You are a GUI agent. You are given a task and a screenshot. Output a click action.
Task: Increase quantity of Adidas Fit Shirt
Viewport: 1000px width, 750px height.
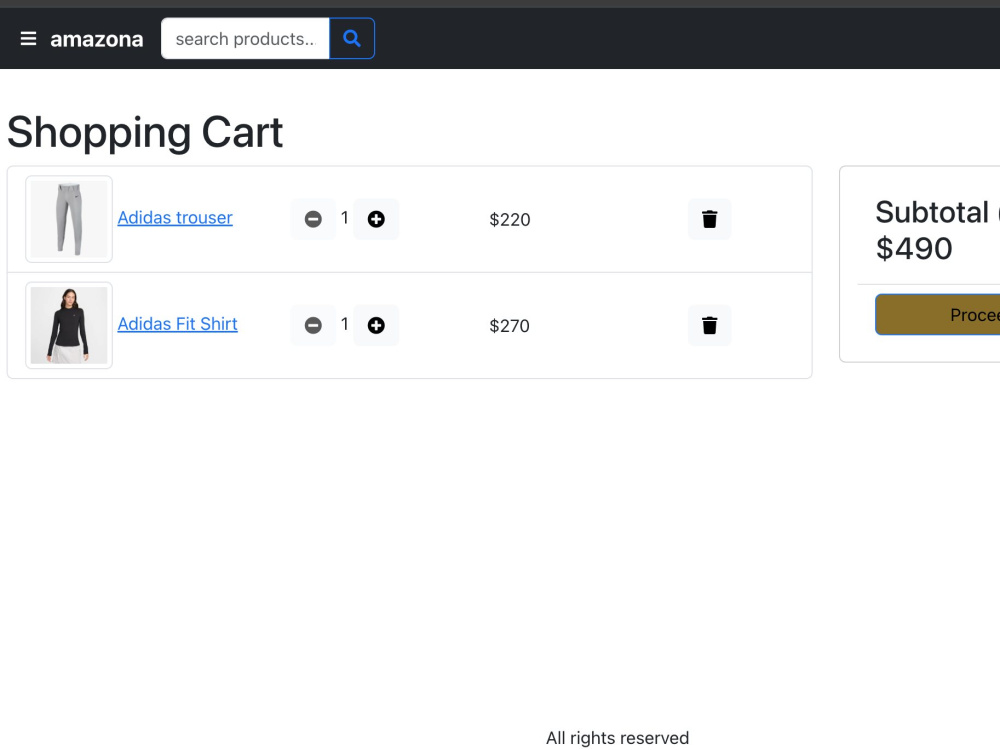tap(376, 325)
